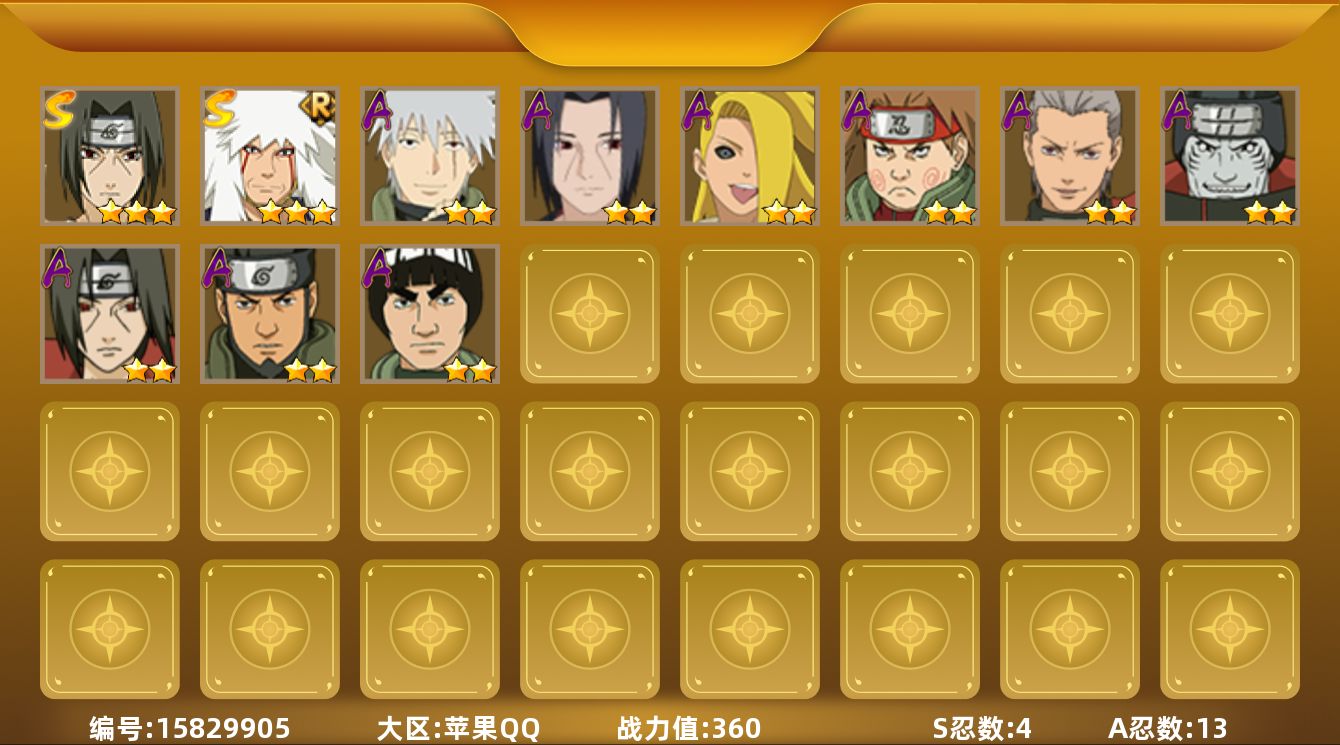Select the blue shark-faced A-rank ninja

(x=1230, y=156)
